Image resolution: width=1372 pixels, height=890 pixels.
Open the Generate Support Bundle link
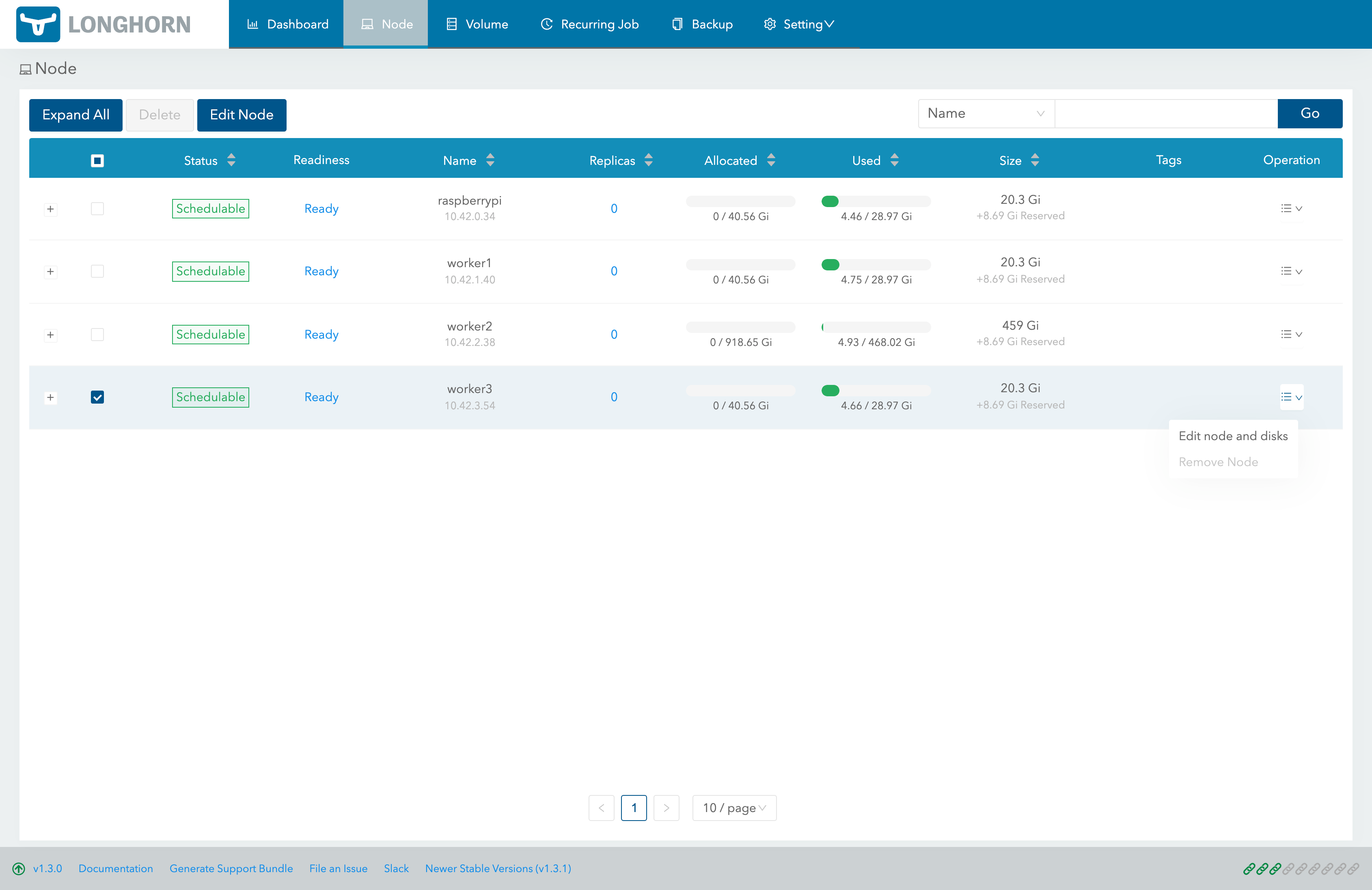231,868
